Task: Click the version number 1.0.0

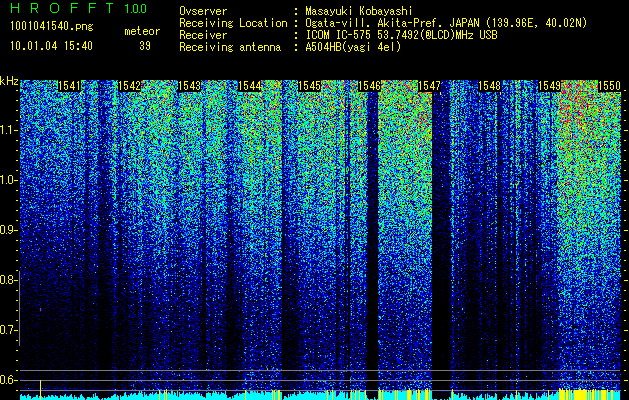Action: 136,8
